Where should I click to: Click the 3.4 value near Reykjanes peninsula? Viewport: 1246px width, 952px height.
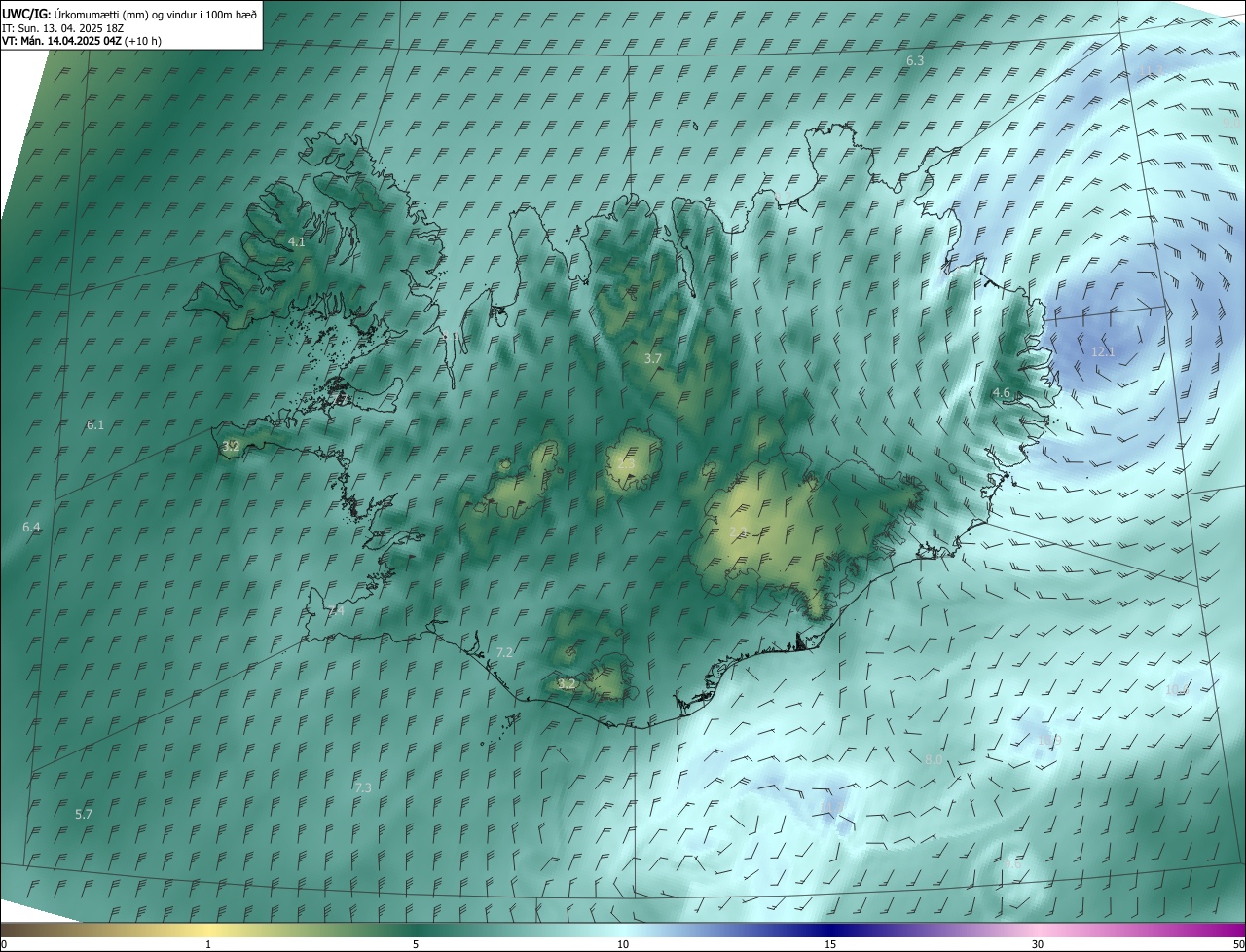(x=336, y=610)
